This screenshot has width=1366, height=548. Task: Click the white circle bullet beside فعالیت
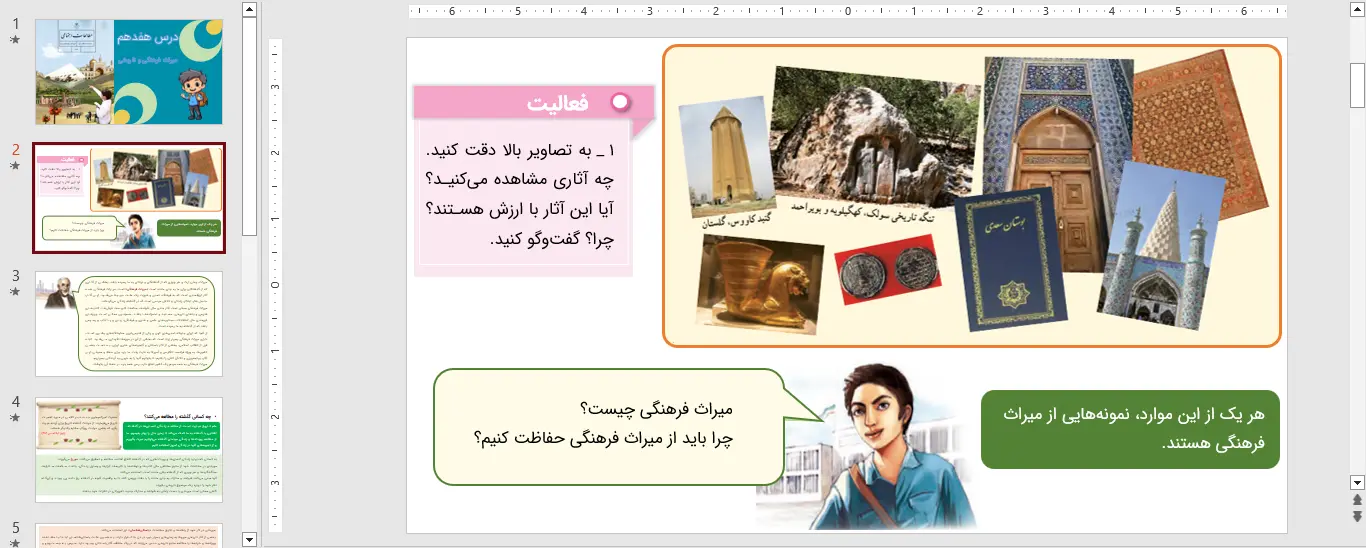tap(620, 102)
